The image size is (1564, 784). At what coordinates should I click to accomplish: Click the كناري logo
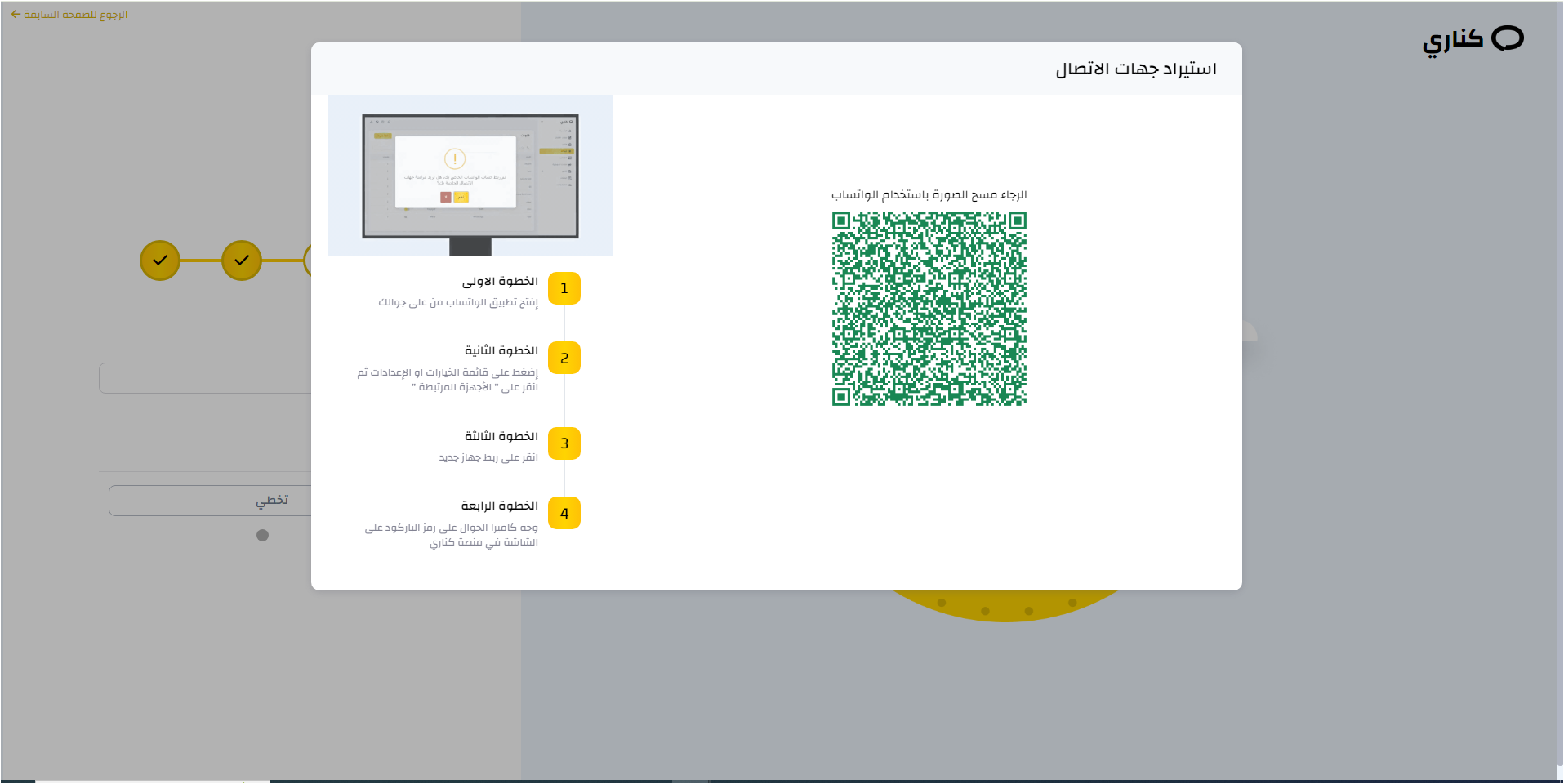point(1473,40)
